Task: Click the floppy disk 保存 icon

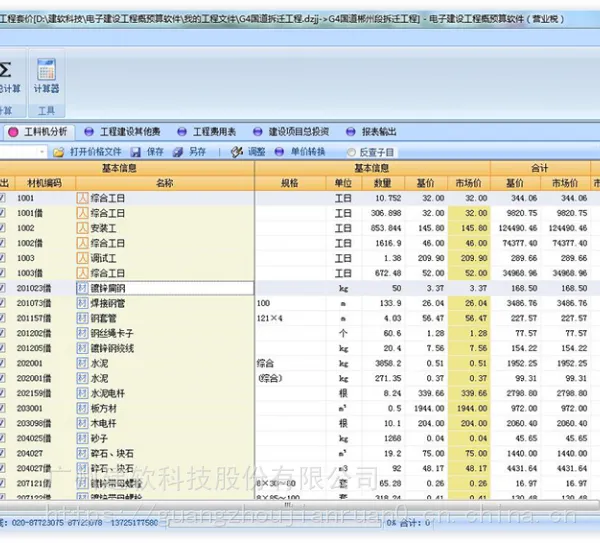Action: coord(135,152)
